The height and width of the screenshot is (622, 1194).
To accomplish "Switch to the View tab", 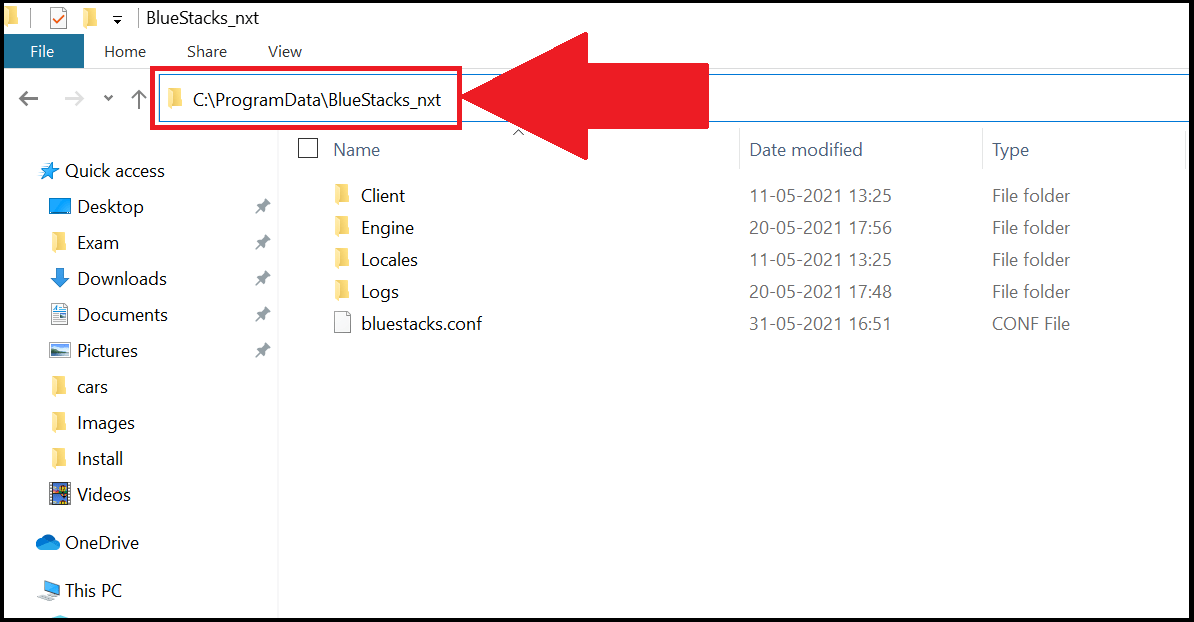I will 284,51.
